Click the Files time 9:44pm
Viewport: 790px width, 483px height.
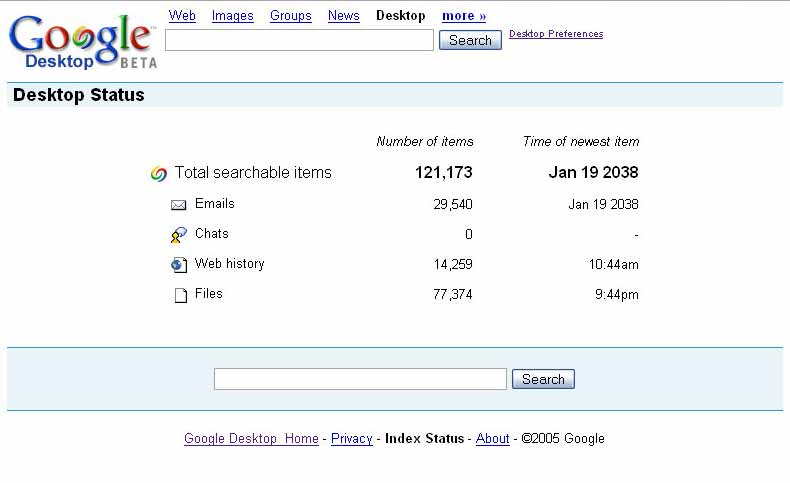(617, 295)
